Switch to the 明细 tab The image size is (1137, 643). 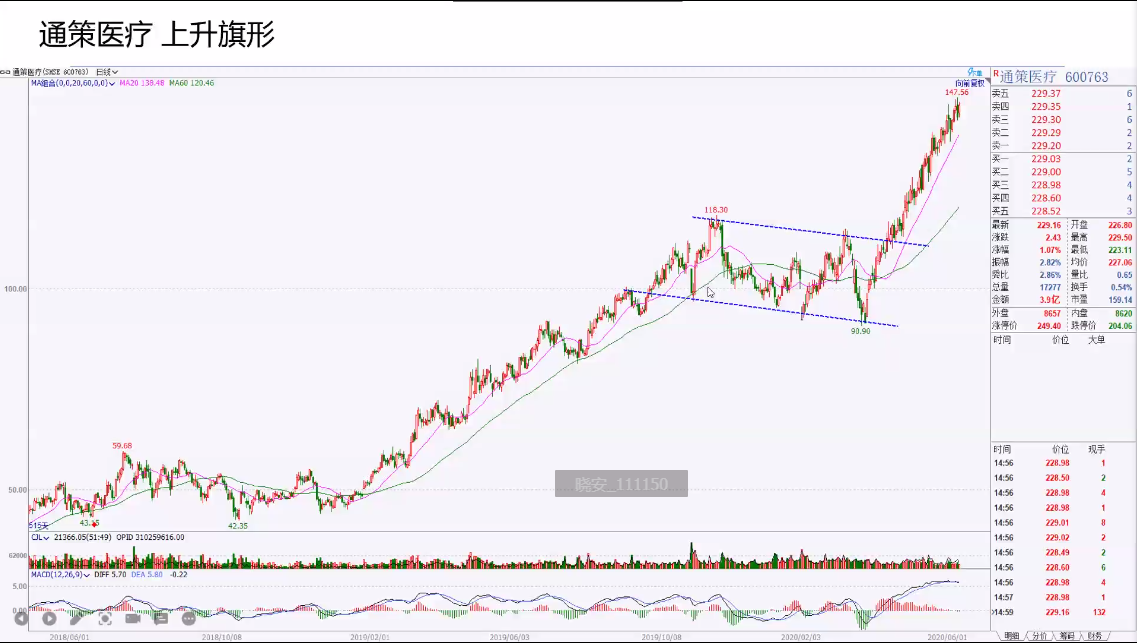tap(1012, 636)
